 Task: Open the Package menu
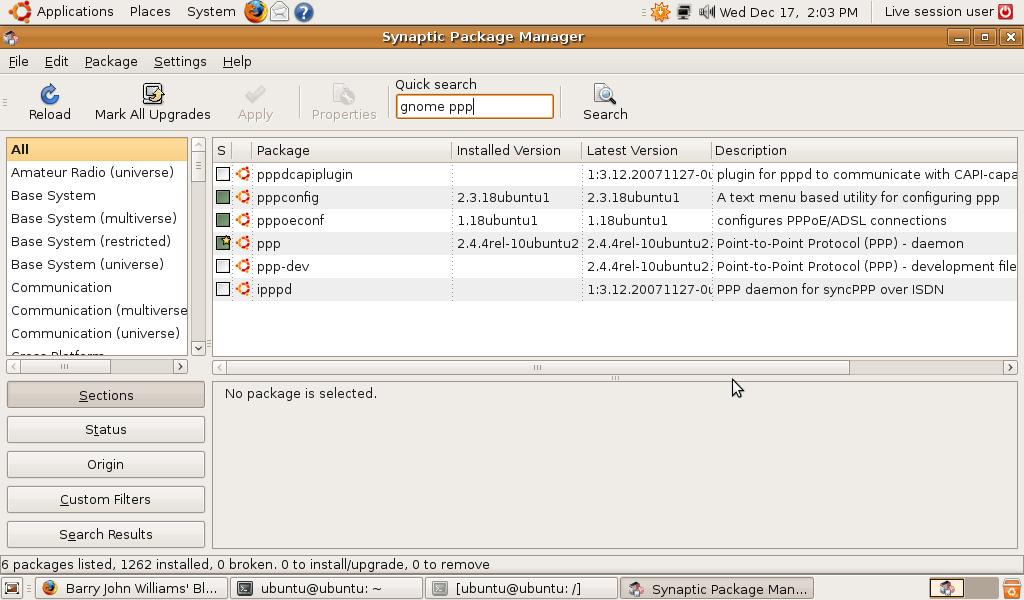111,61
